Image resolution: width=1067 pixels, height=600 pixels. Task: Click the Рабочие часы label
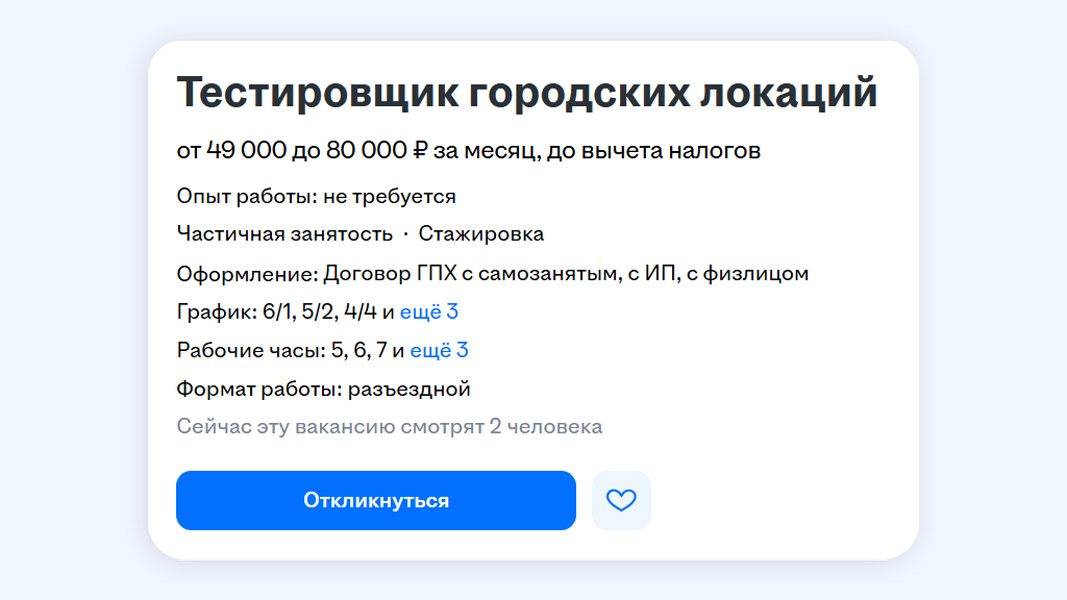point(244,350)
